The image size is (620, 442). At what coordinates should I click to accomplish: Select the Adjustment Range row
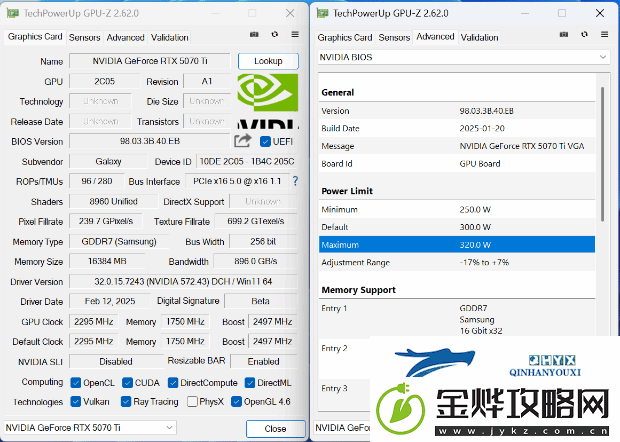[x=457, y=262]
